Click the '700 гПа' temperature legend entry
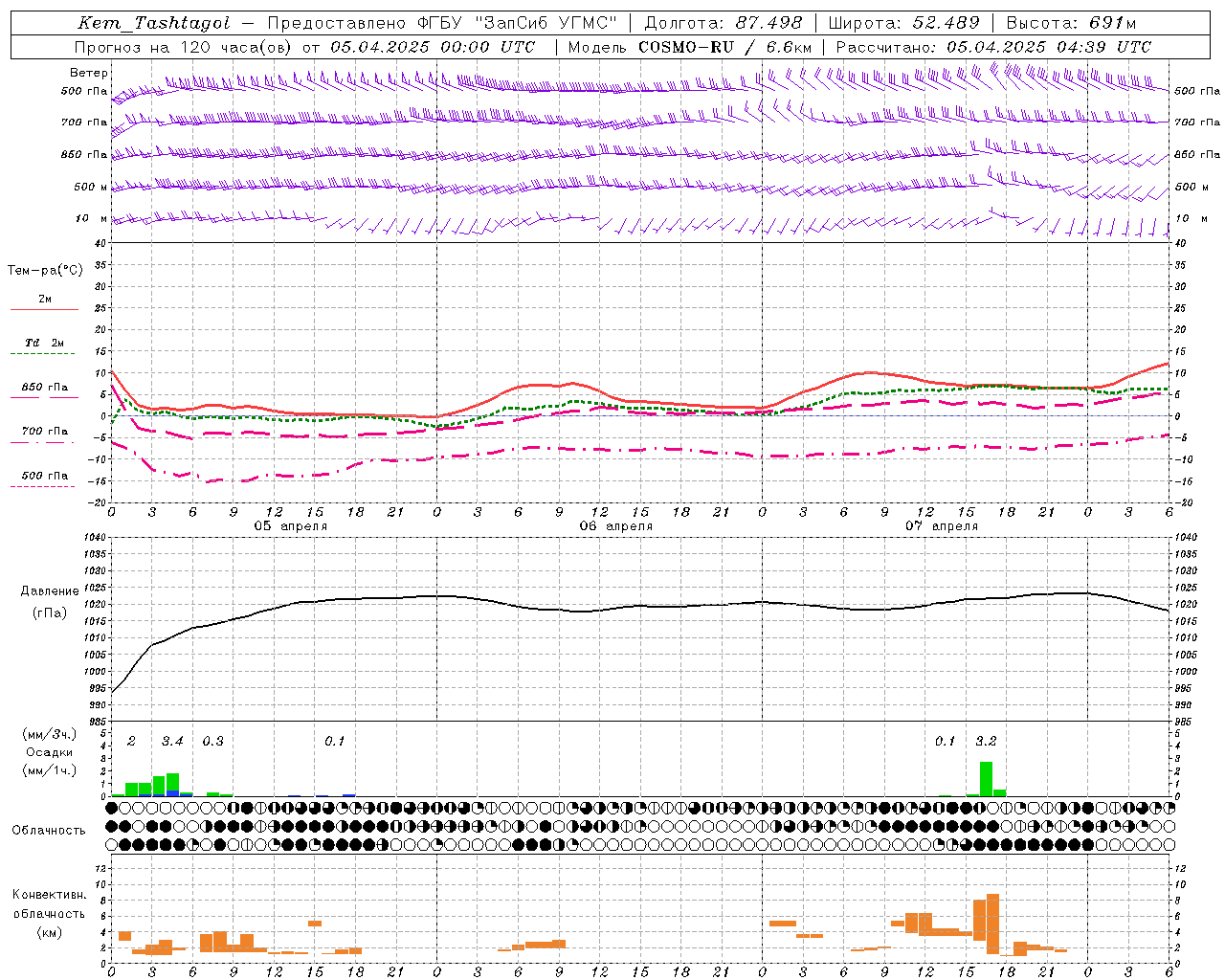1225x980 pixels. coord(45,432)
